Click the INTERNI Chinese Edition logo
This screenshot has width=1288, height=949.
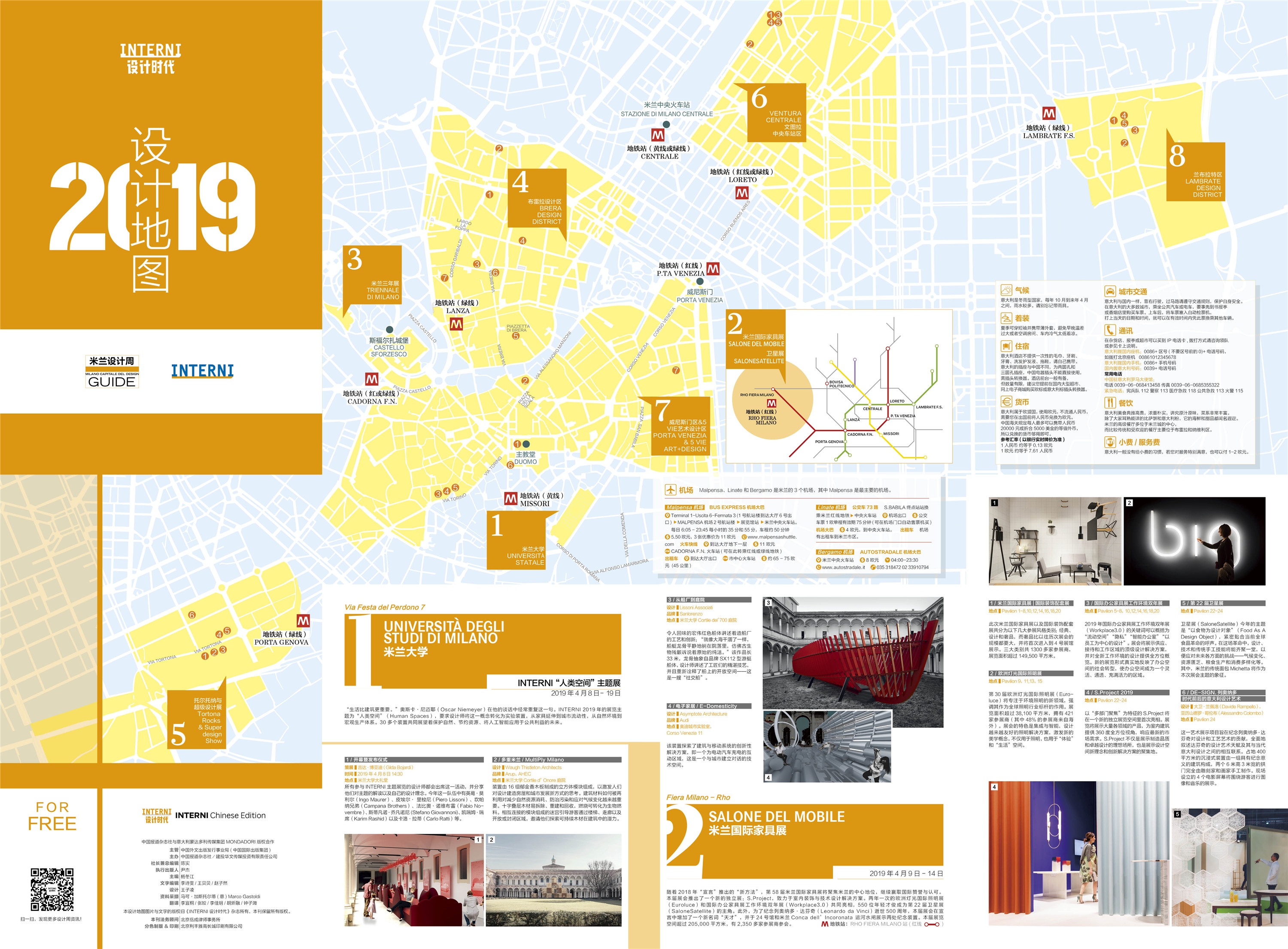tap(204, 815)
